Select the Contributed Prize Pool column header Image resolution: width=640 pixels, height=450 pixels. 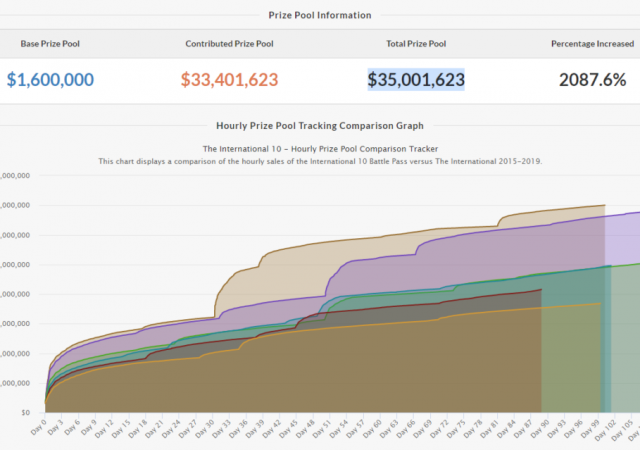[229, 44]
